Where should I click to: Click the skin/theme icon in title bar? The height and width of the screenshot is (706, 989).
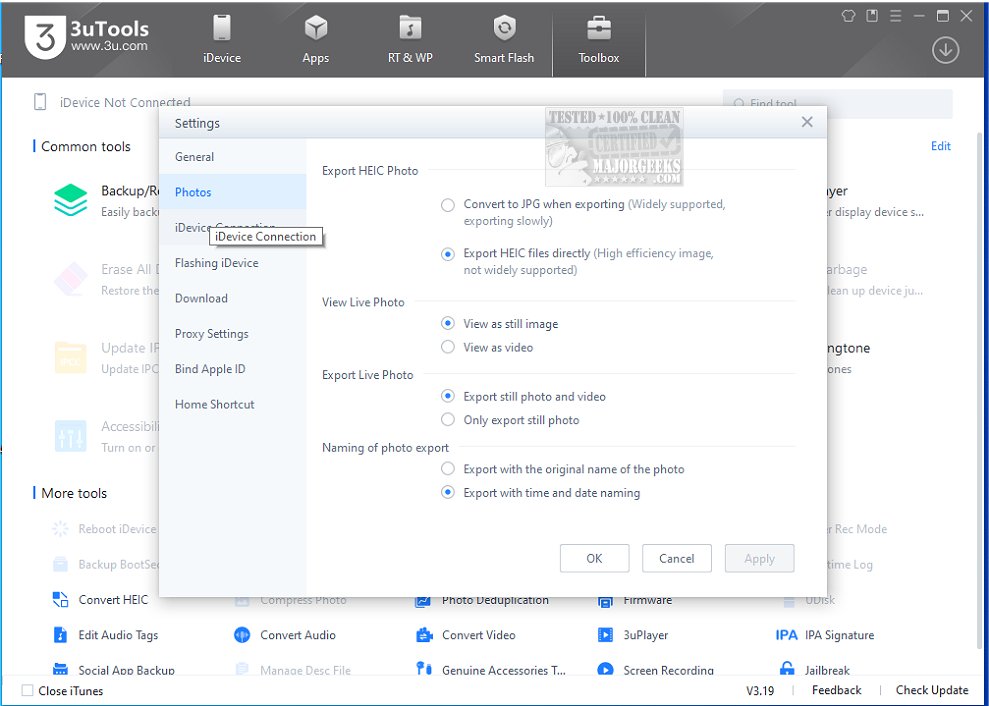[x=848, y=16]
